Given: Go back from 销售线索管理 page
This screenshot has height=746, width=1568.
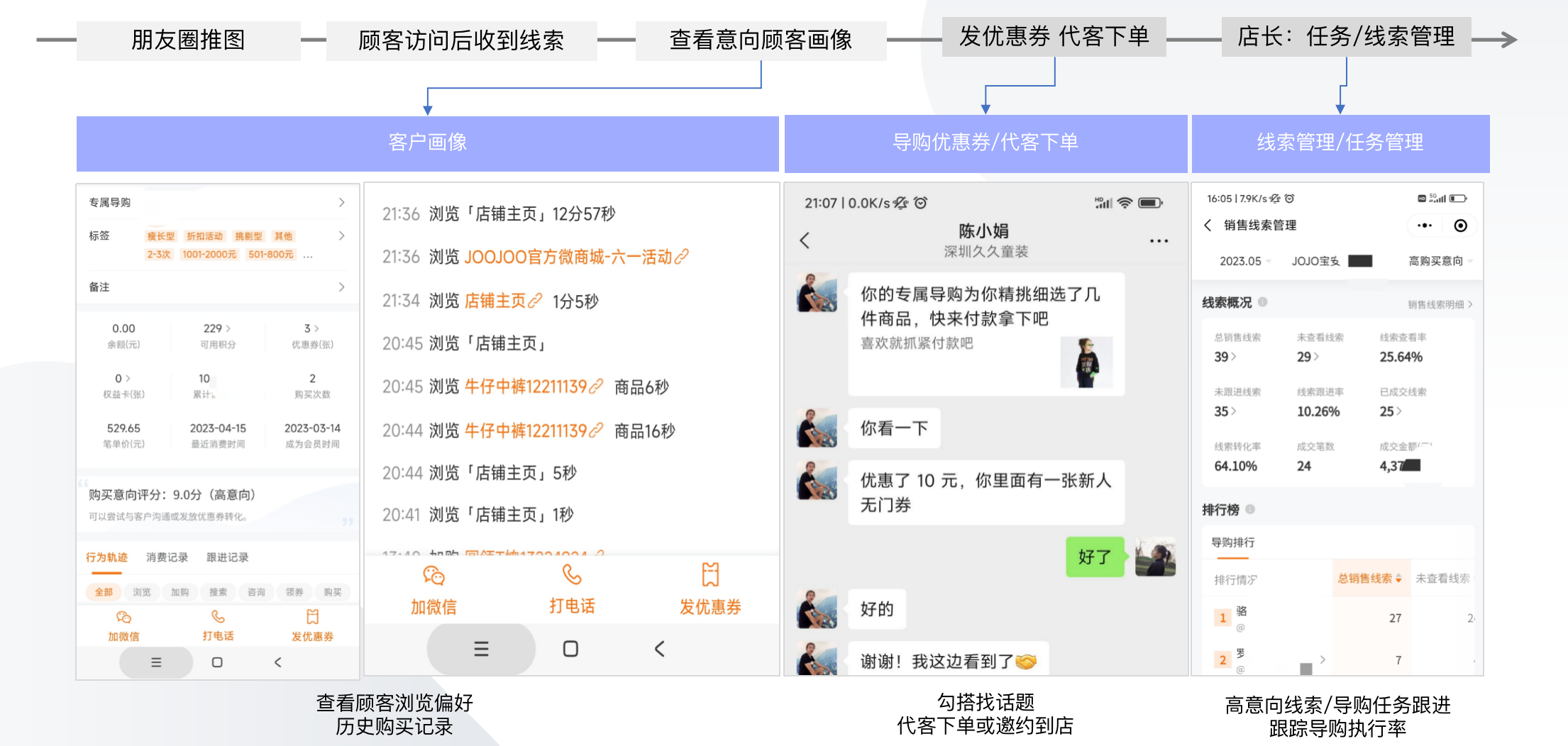Looking at the screenshot, I should pyautogui.click(x=1208, y=226).
